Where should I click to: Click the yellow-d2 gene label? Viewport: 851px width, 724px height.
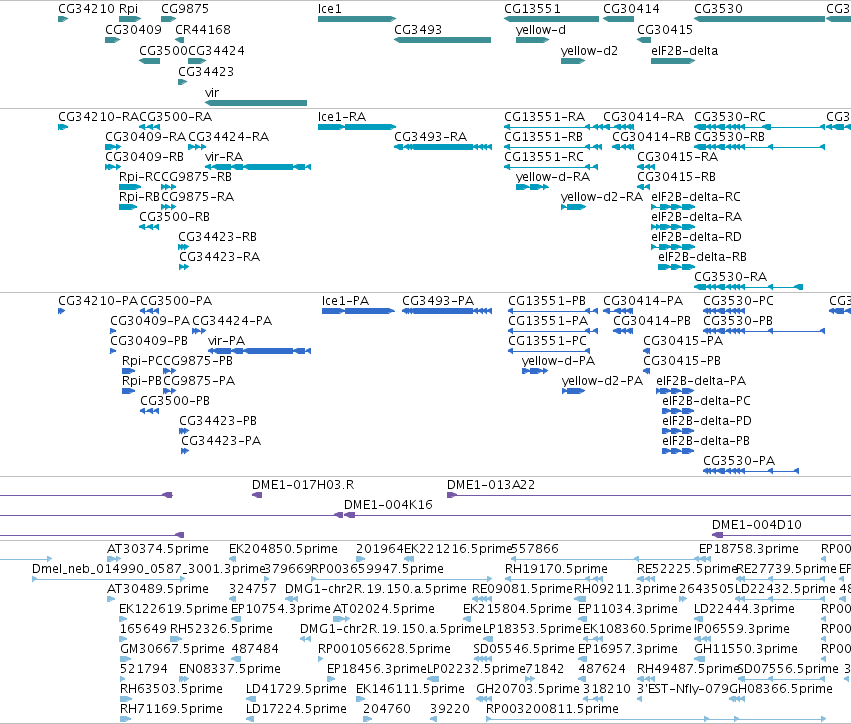pyautogui.click(x=589, y=51)
